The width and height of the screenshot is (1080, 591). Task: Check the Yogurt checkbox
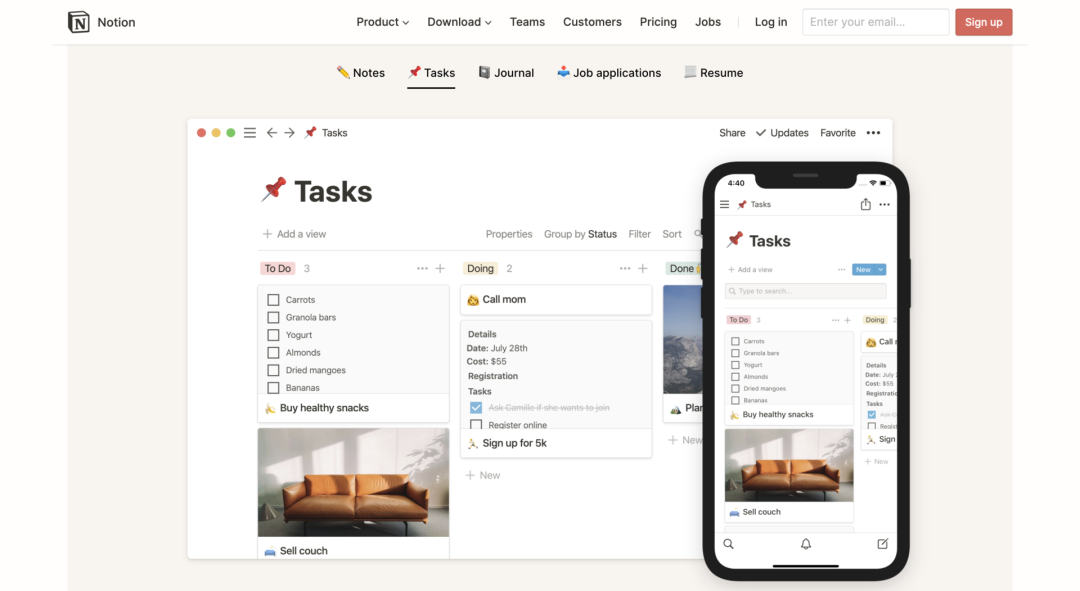point(273,335)
